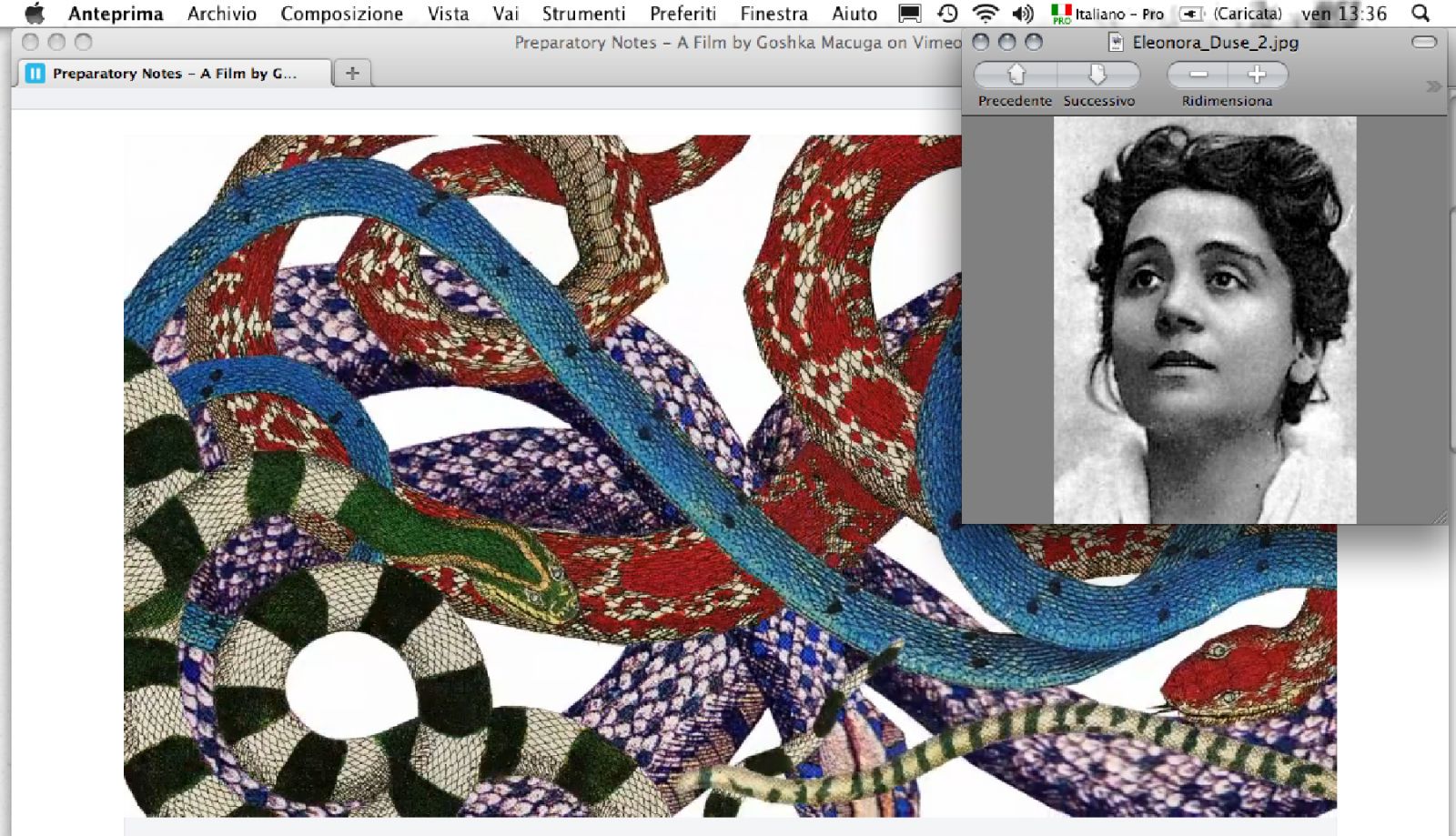Close the Eleonora_Duse_2.jpg Preview window
This screenshot has width=1456, height=836.
click(981, 42)
